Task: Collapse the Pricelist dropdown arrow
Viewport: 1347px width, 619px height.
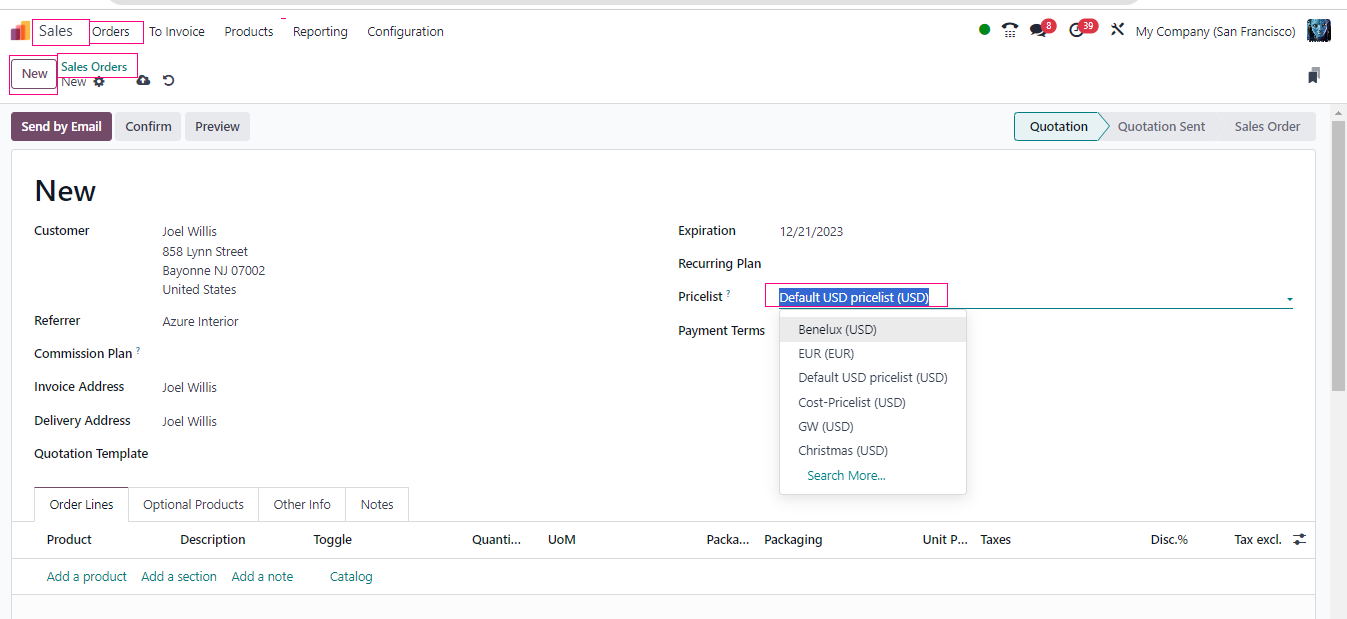Action: coord(1289,299)
